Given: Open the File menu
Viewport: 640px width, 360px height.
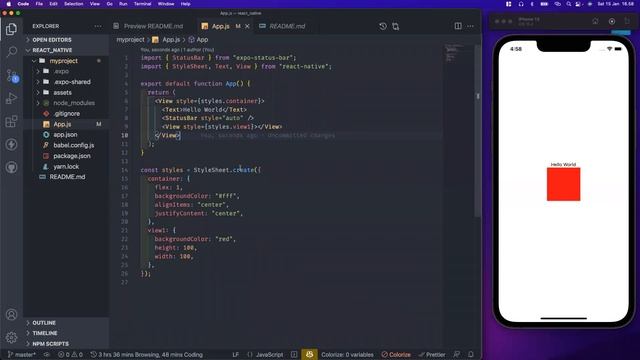Looking at the screenshot, I should point(39,4).
